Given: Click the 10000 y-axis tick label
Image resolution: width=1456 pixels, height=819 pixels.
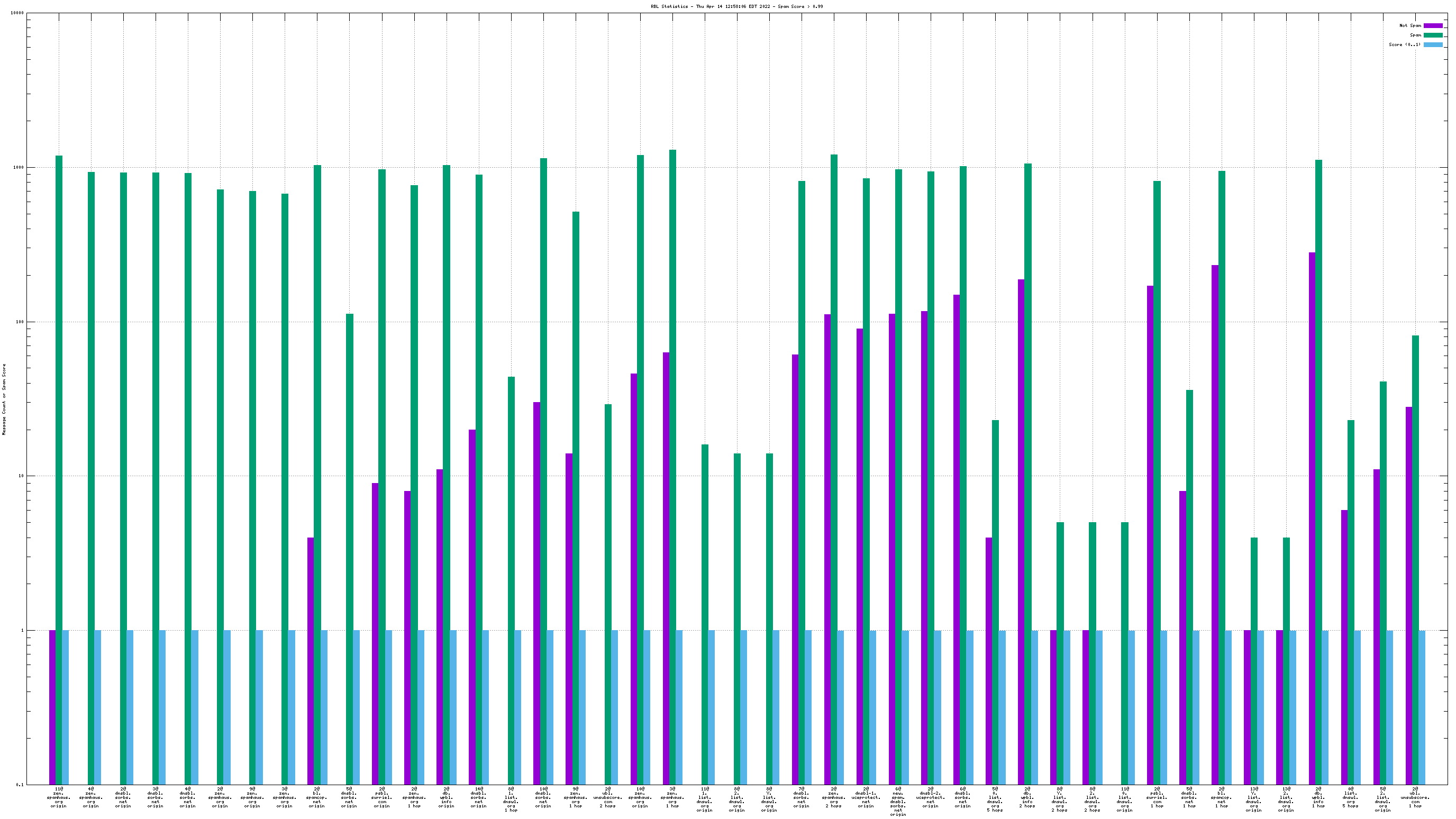Looking at the screenshot, I should (17, 13).
